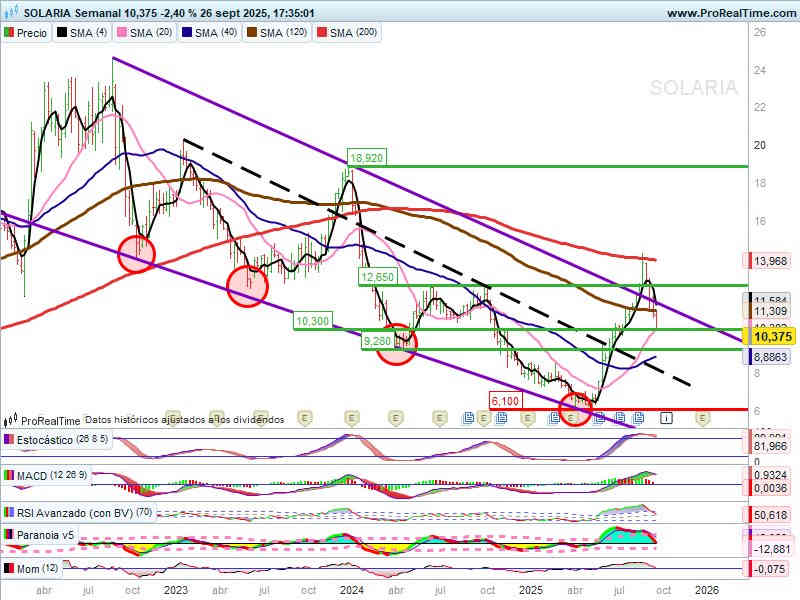800x600 pixels.
Task: Click the document icon between the 2025 and abr 2025 E markers
Action: pyautogui.click(x=555, y=418)
